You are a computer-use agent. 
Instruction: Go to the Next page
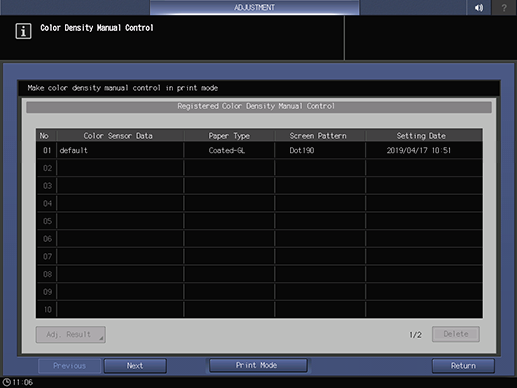[135, 366]
